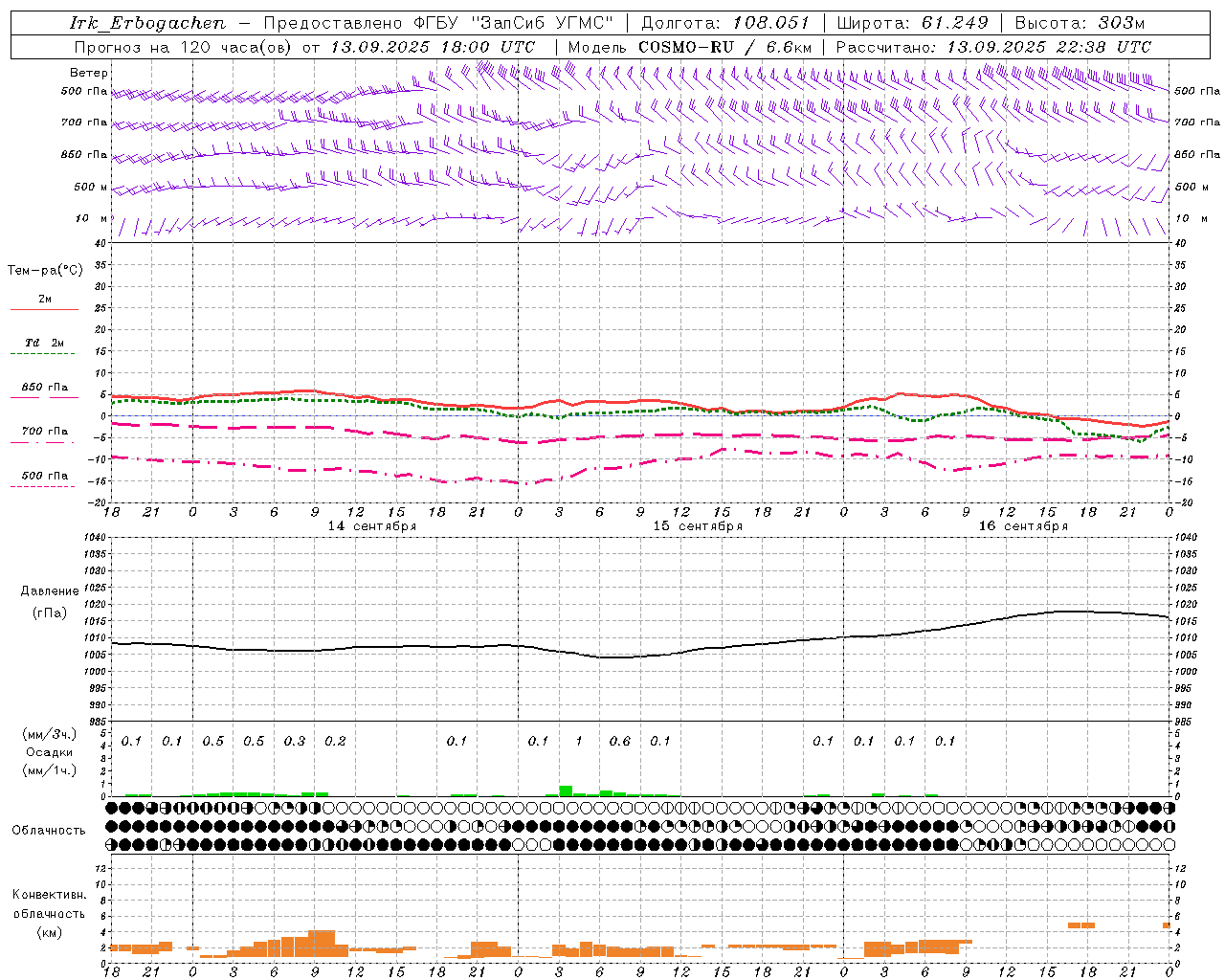
Task: Click the '16 сентября' date label
Action: tap(1023, 526)
